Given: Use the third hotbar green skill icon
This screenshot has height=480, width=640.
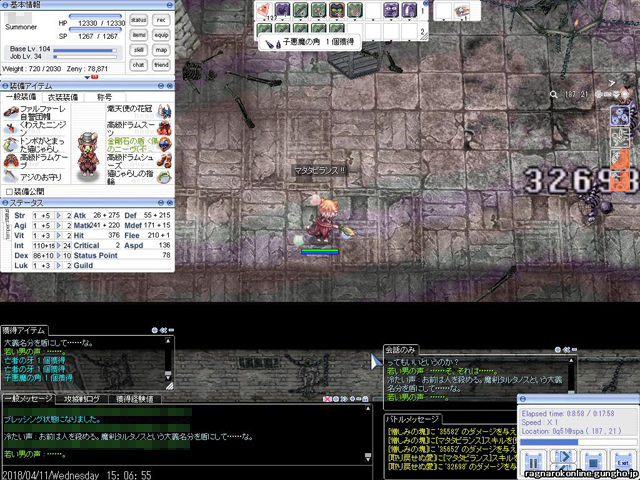Looking at the screenshot, I should click(x=300, y=10).
